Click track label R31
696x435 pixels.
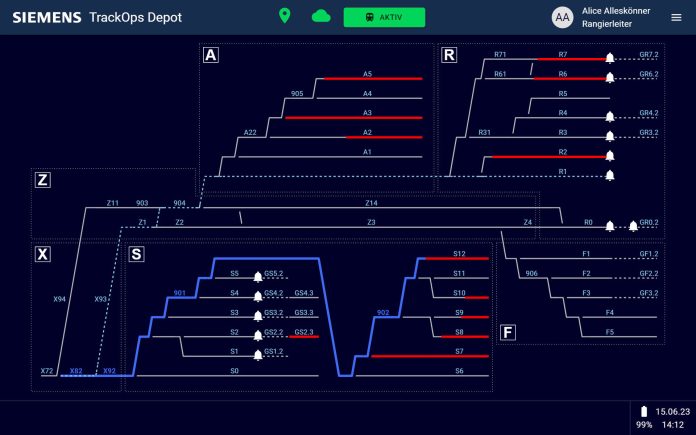coord(484,132)
